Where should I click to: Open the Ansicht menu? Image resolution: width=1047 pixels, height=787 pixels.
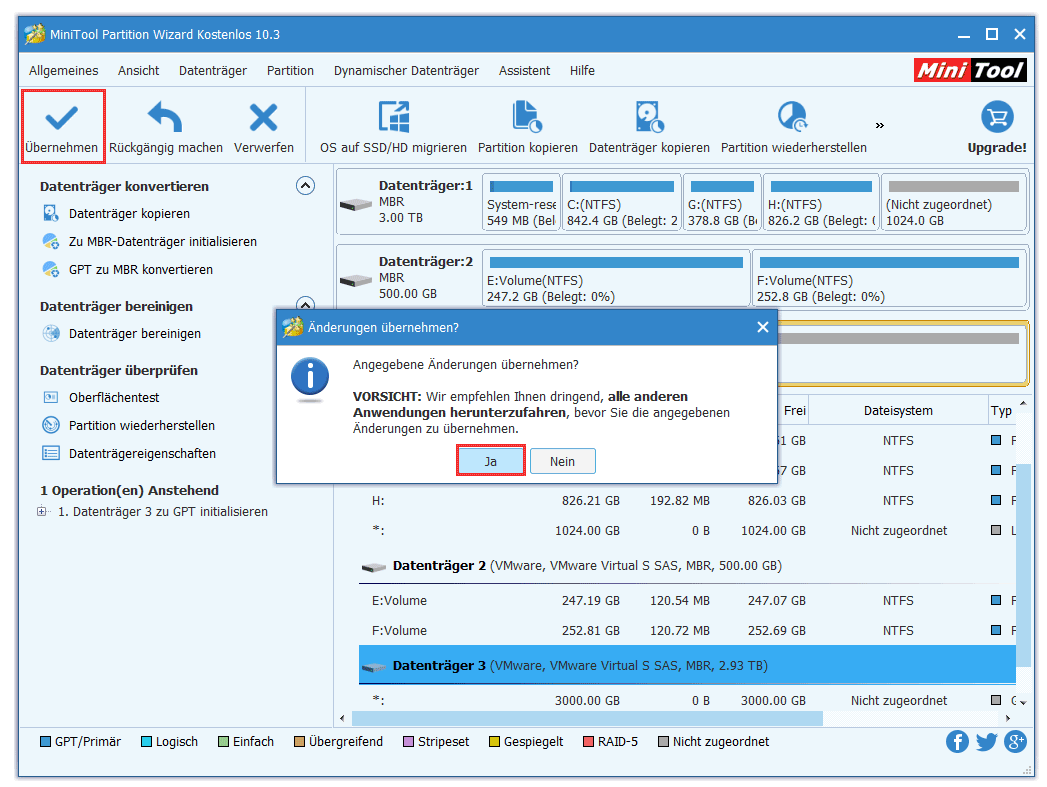tap(138, 71)
